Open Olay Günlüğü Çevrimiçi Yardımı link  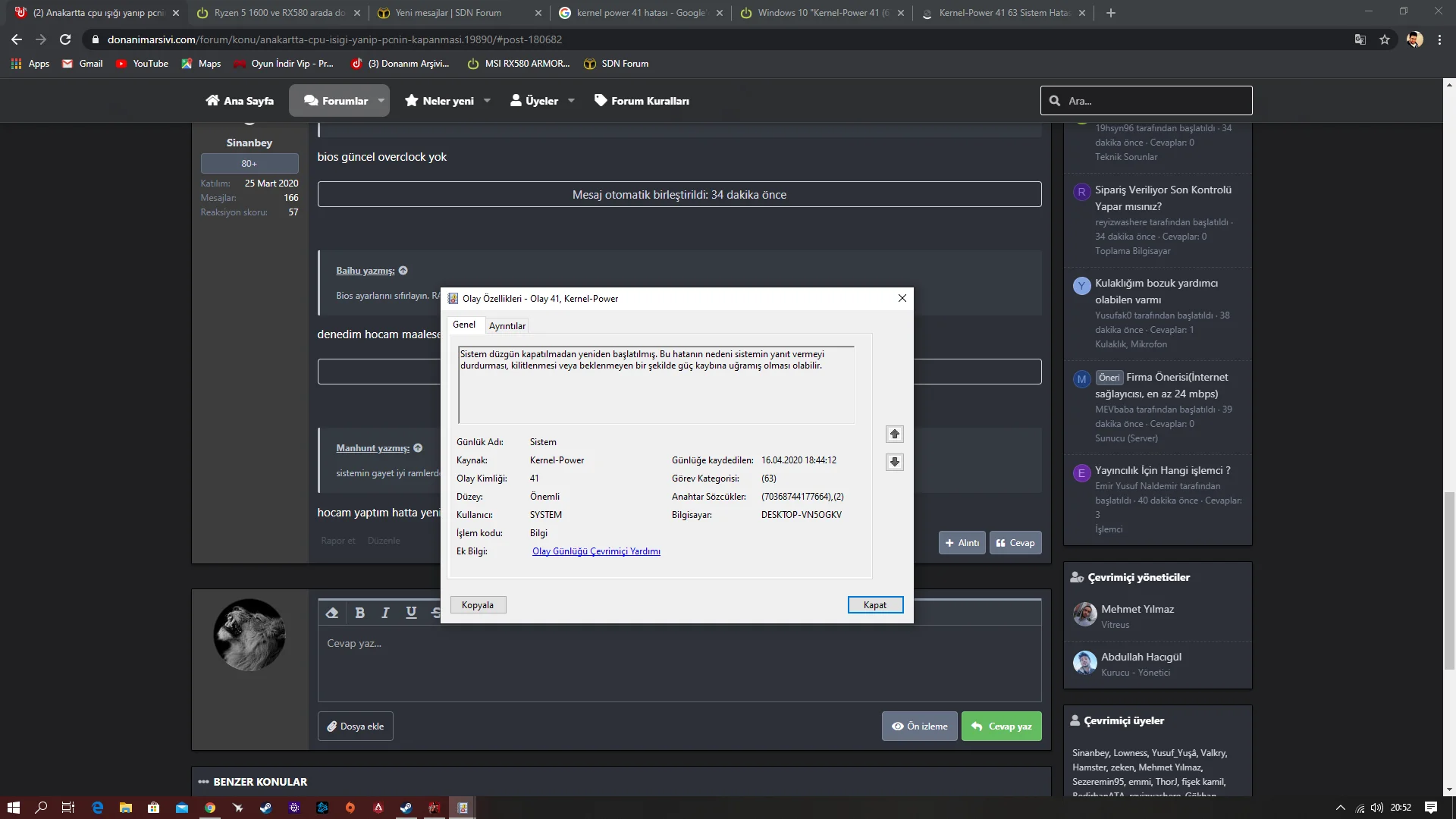pyautogui.click(x=596, y=551)
